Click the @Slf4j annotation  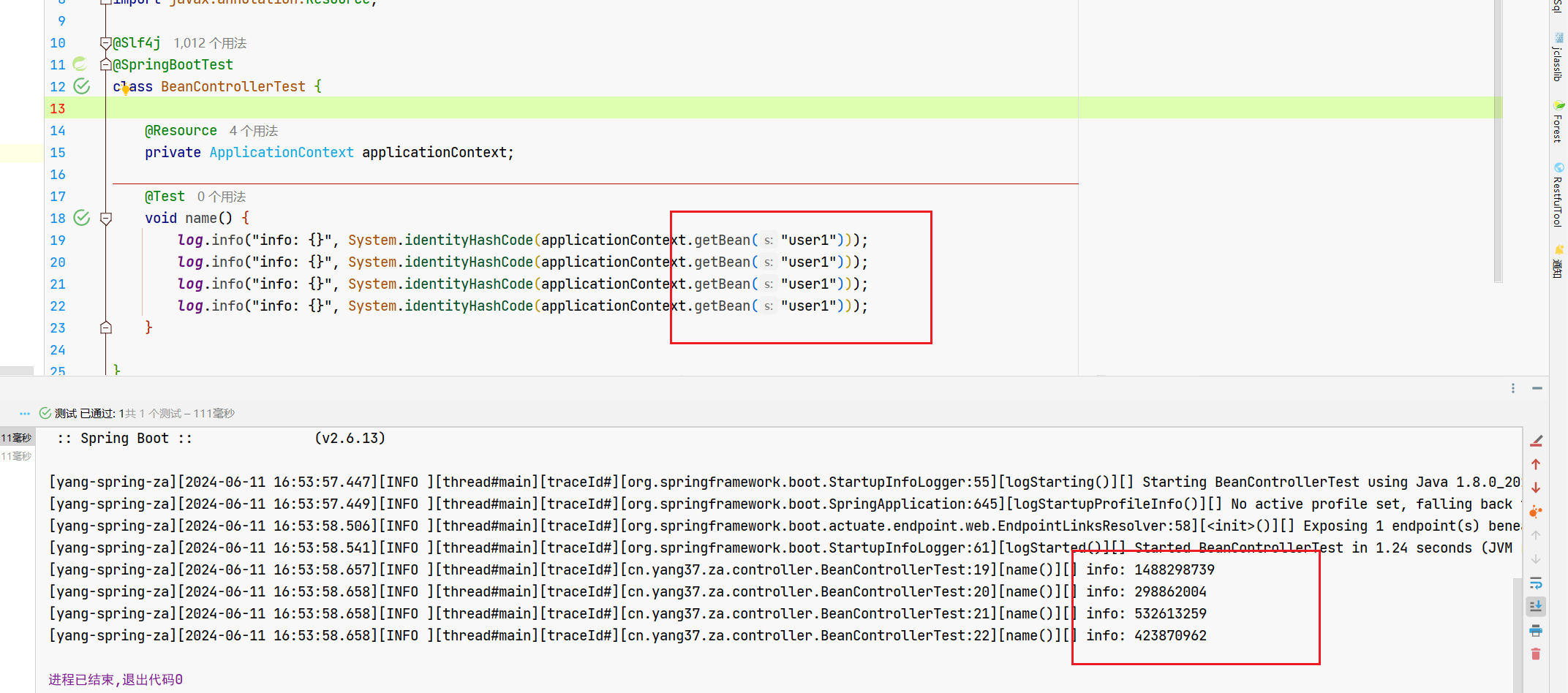pyautogui.click(x=137, y=42)
